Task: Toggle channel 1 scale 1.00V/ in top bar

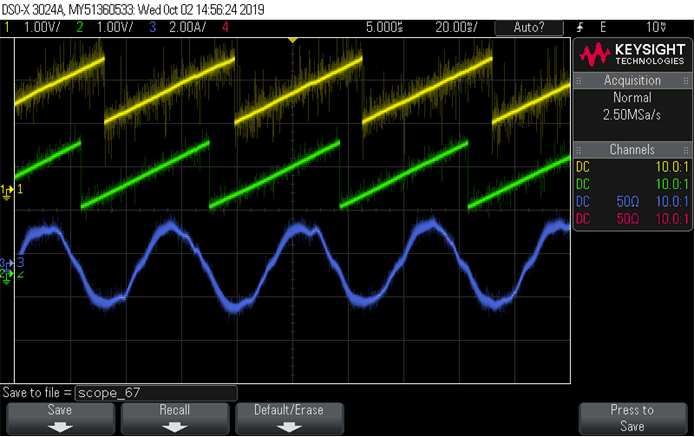Action: (42, 26)
